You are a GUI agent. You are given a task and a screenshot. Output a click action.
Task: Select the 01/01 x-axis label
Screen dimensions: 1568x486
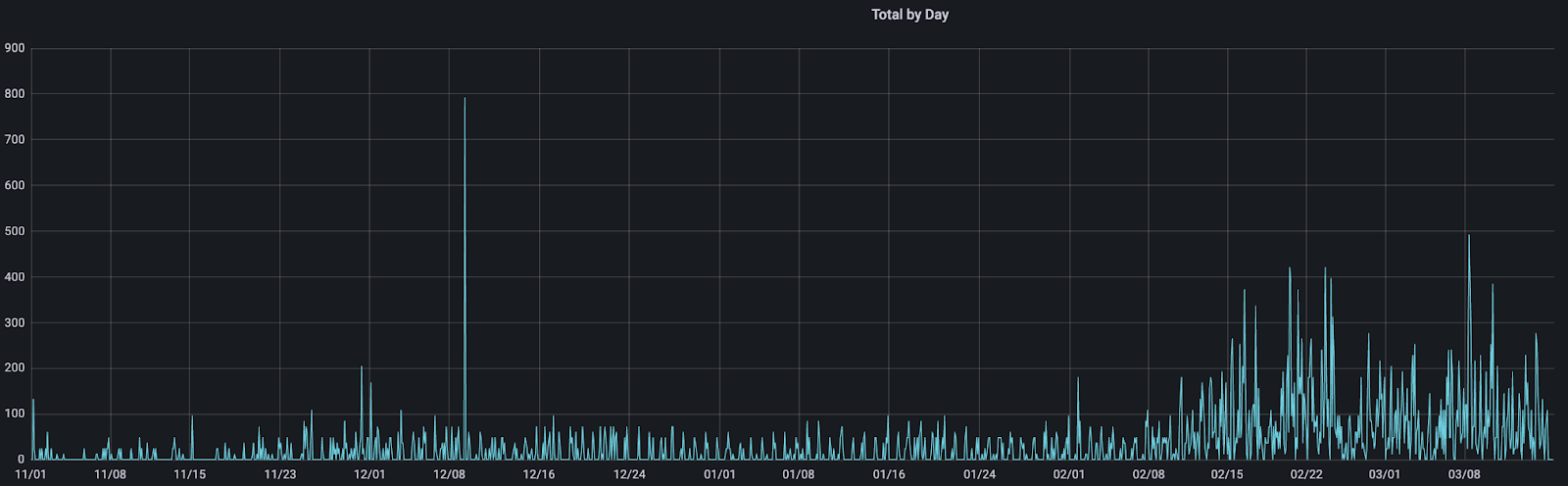click(719, 474)
